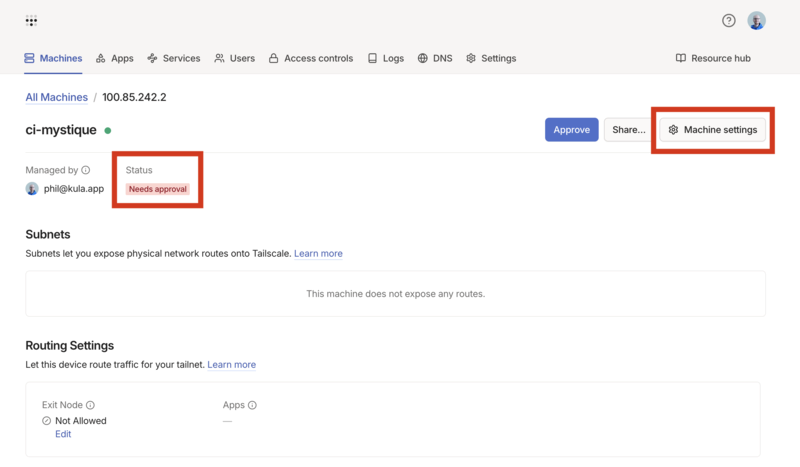Open the user profile avatar menu

point(757,21)
